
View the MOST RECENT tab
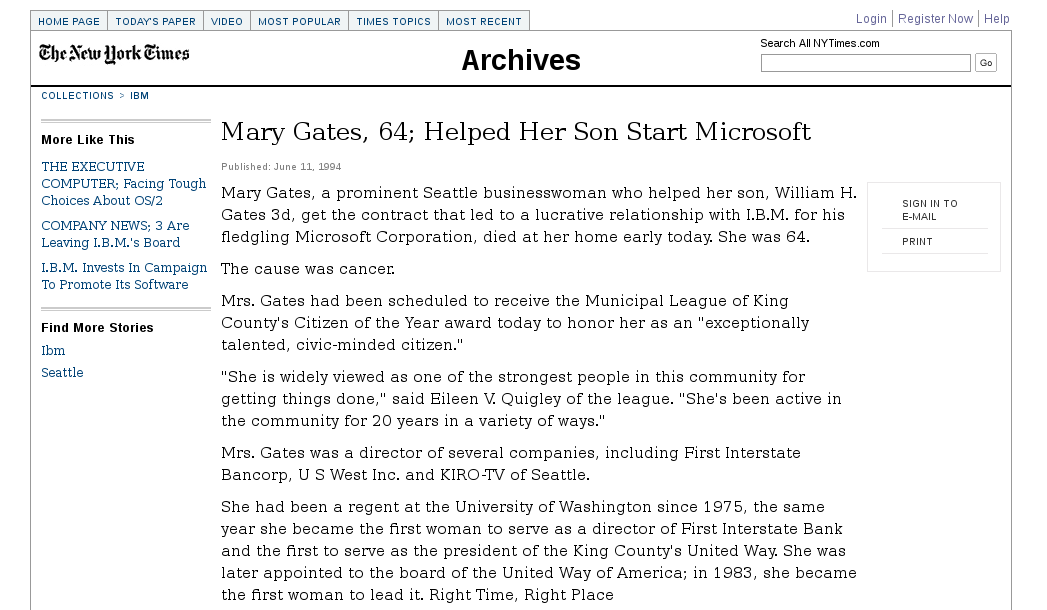coord(484,21)
